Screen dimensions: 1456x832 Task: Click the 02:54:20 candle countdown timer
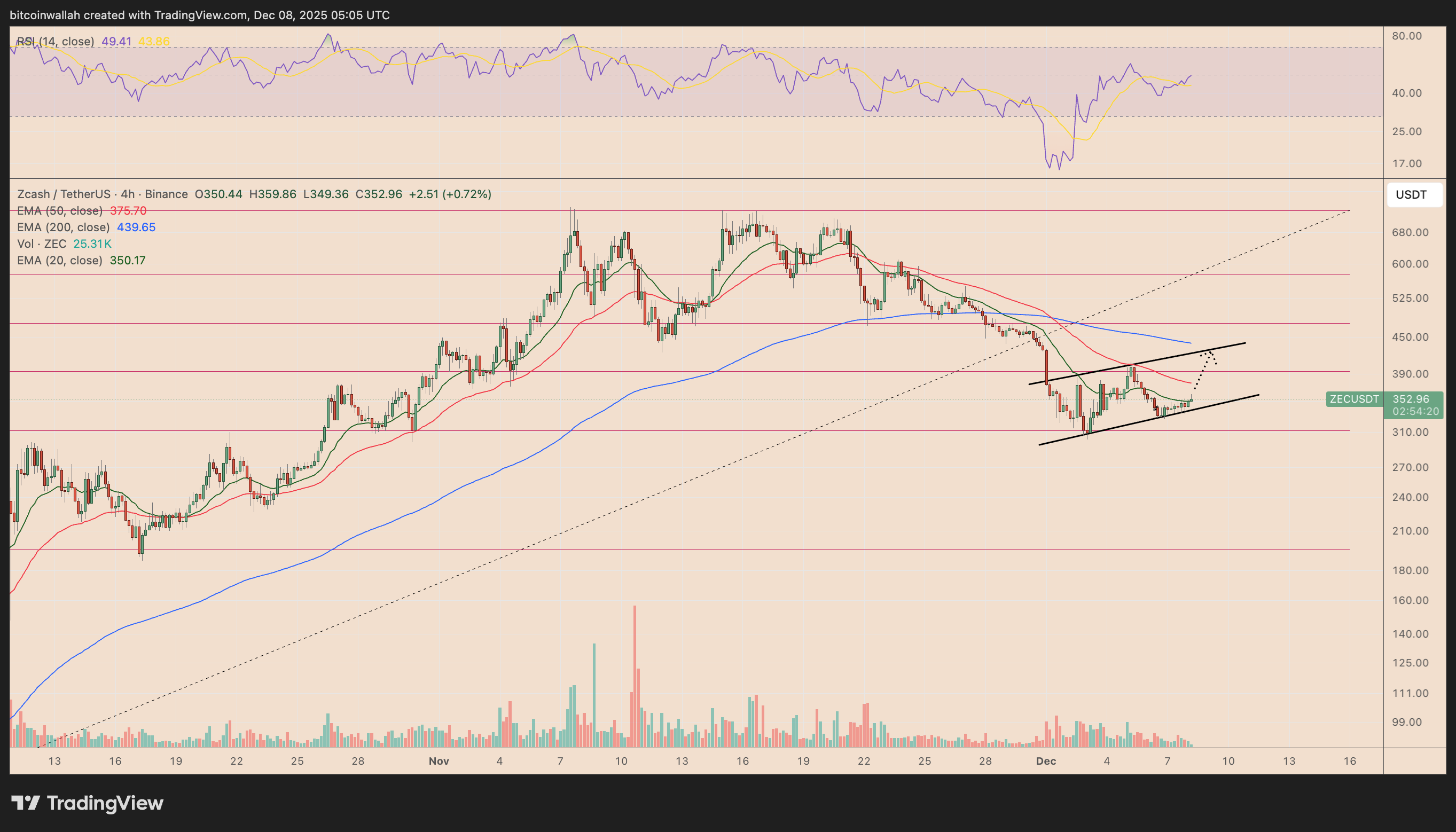(x=1415, y=411)
